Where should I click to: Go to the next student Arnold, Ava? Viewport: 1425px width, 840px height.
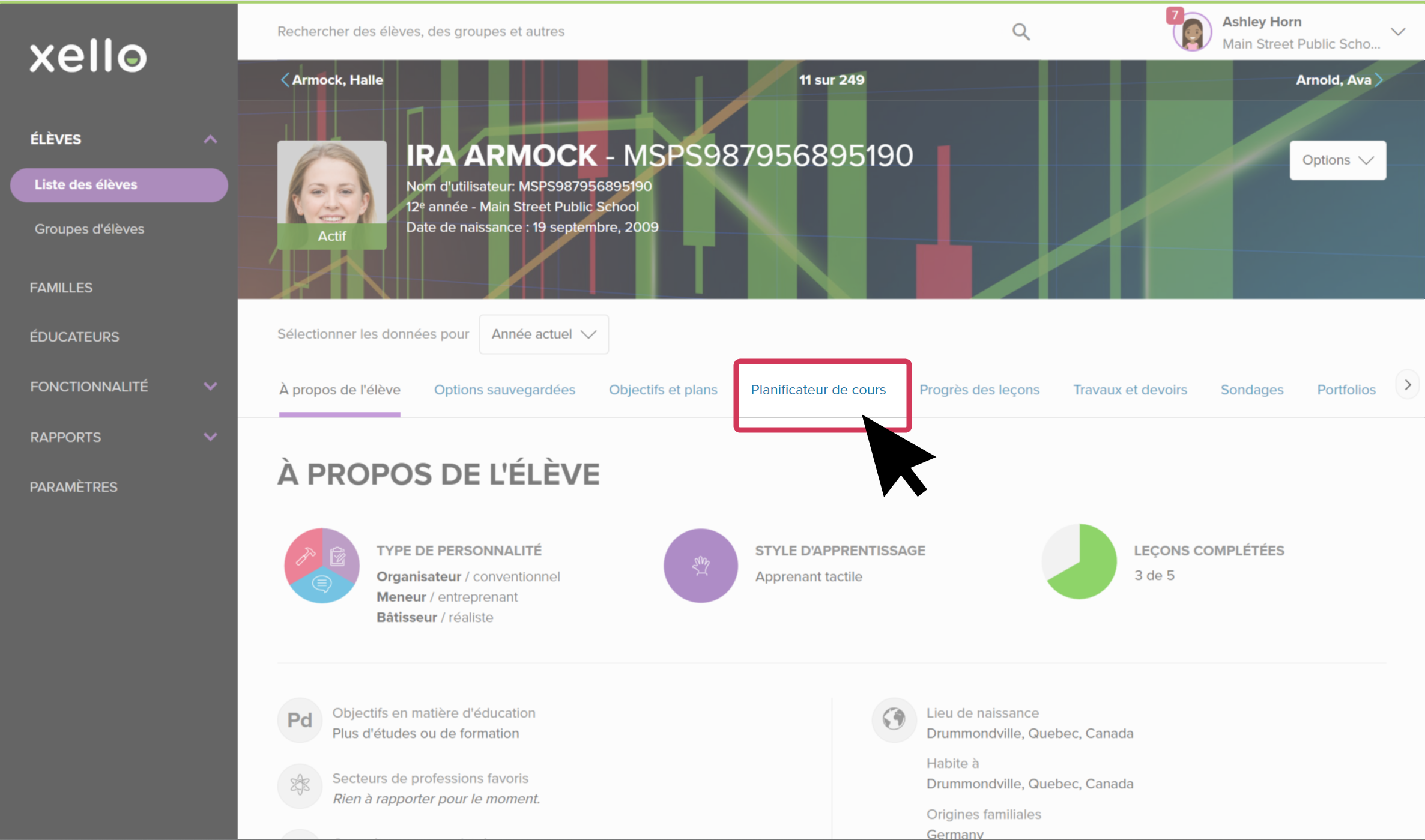pos(1339,80)
